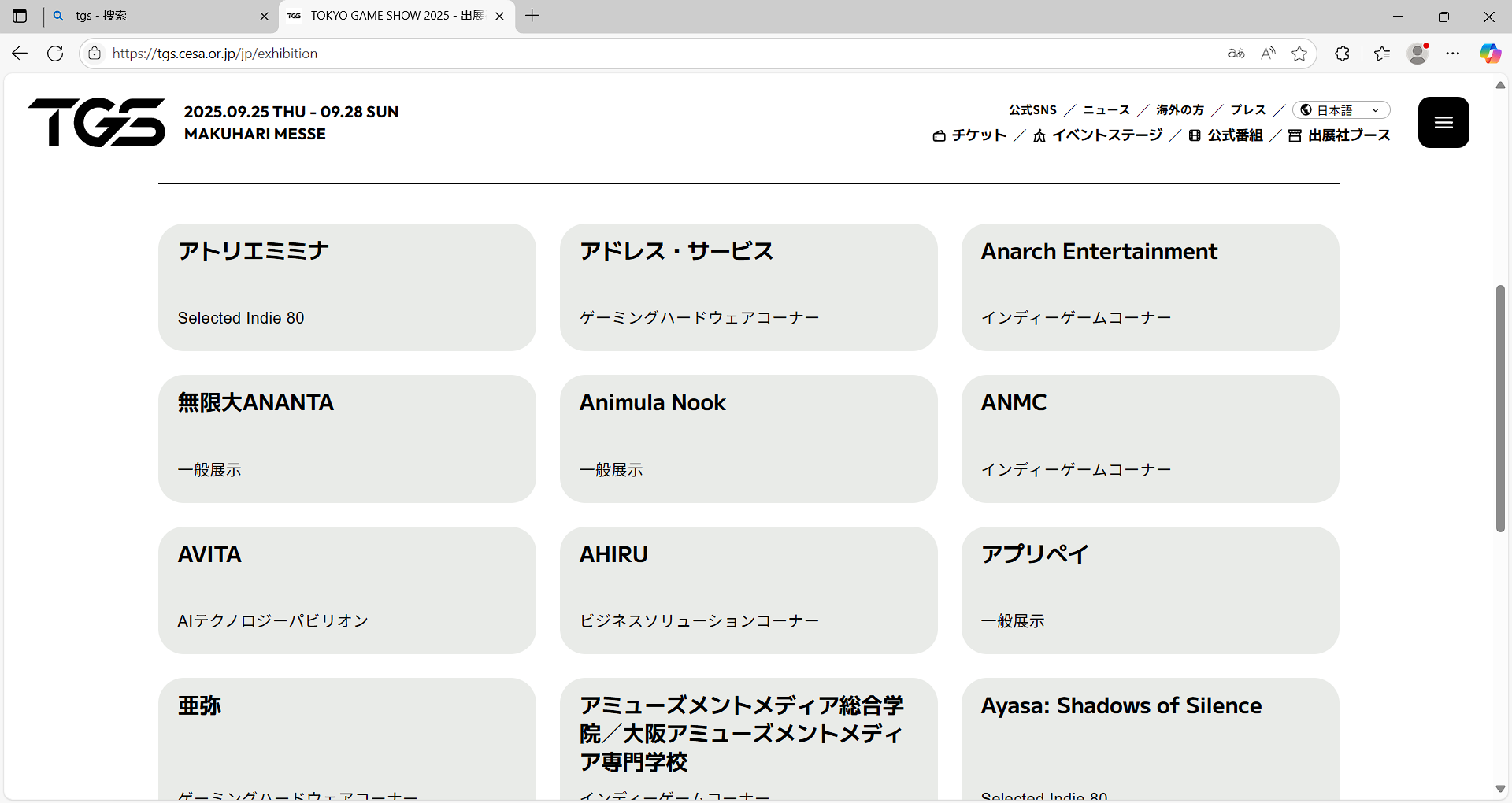
Task: Open read aloud icon in address bar
Action: tap(1268, 54)
